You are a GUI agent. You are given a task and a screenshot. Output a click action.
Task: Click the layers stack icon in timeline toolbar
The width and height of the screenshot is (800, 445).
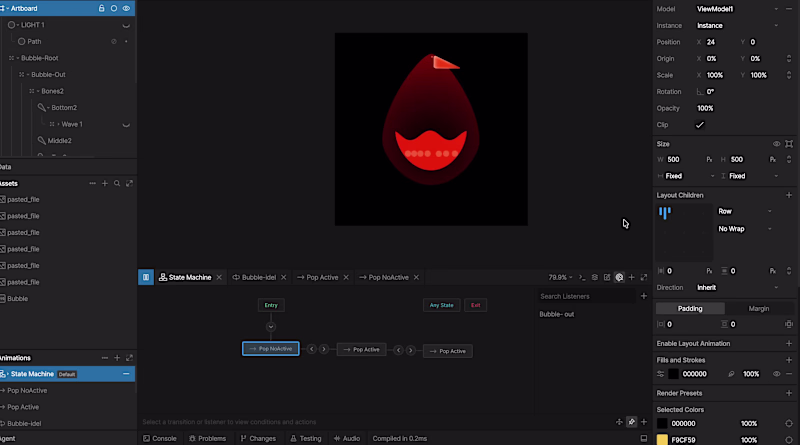click(x=594, y=277)
